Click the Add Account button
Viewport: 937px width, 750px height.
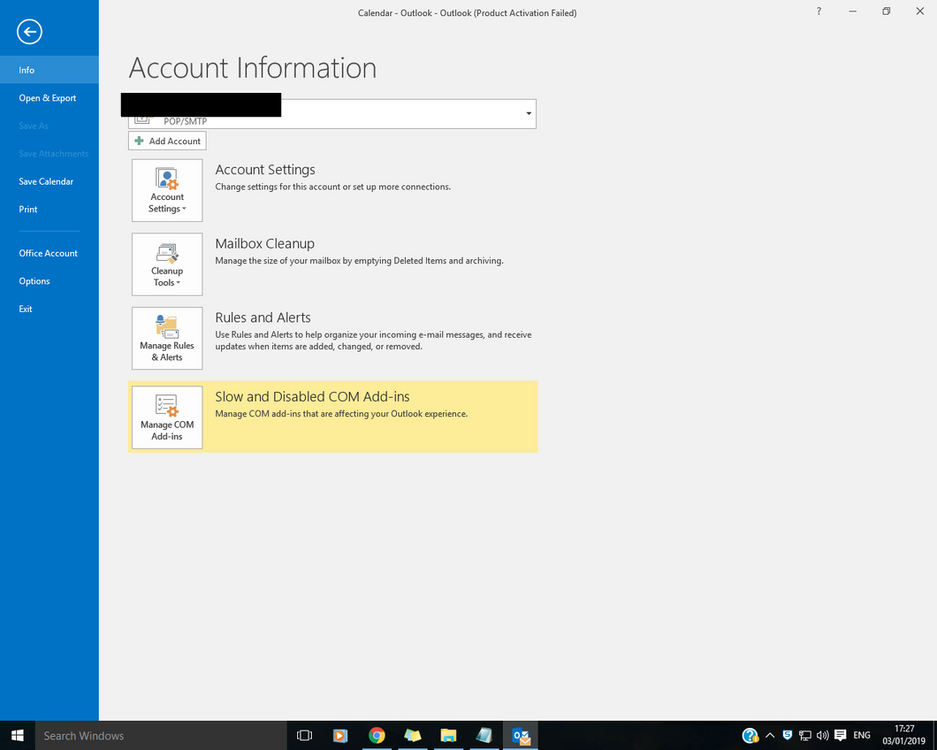point(167,141)
